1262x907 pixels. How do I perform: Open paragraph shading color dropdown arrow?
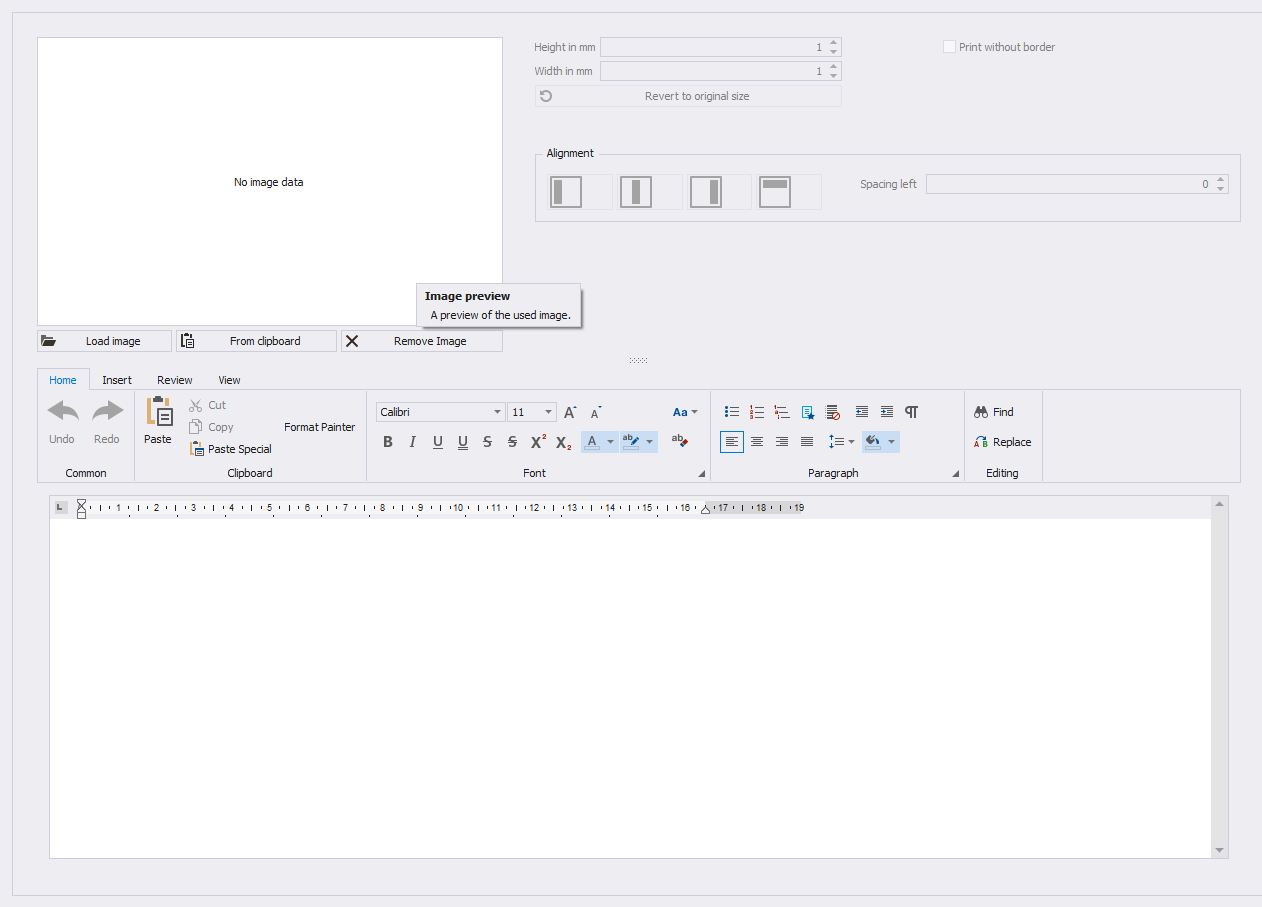pos(891,442)
